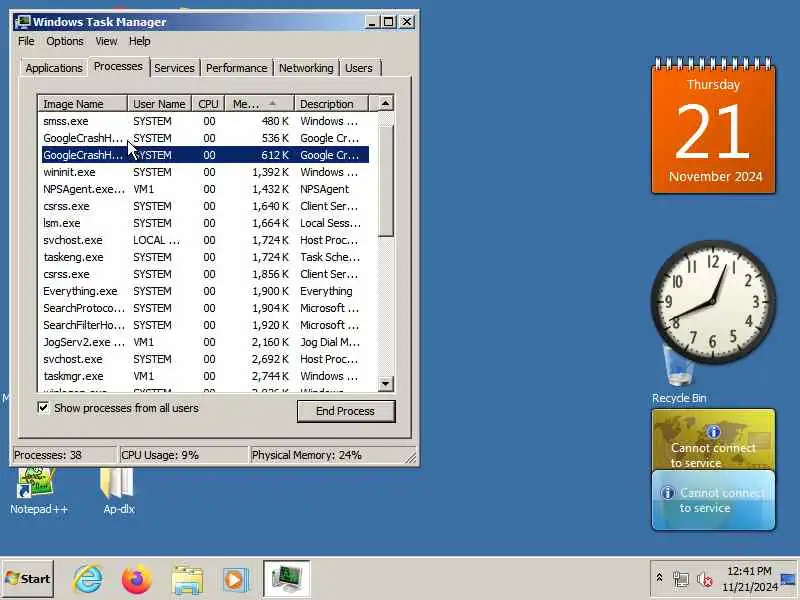Click the process list scroll up arrow

(385, 104)
